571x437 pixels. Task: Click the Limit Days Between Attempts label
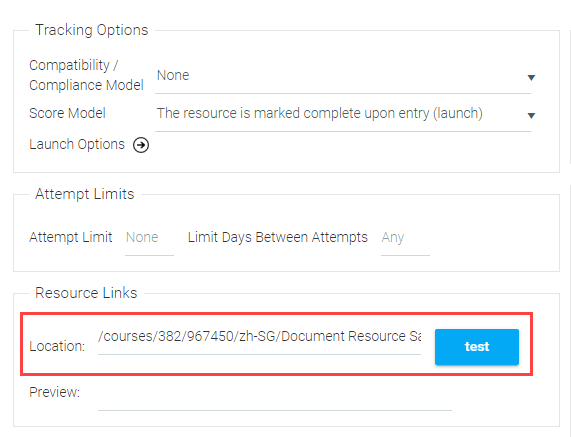(277, 237)
